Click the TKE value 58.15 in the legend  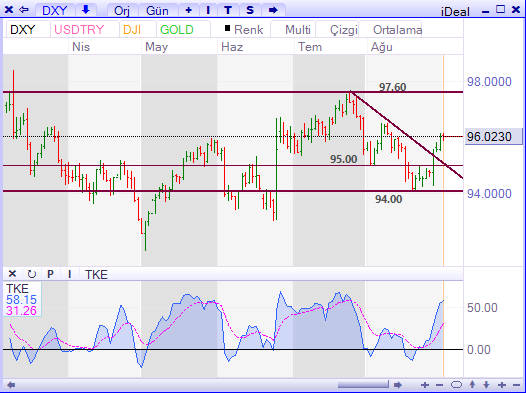21,299
